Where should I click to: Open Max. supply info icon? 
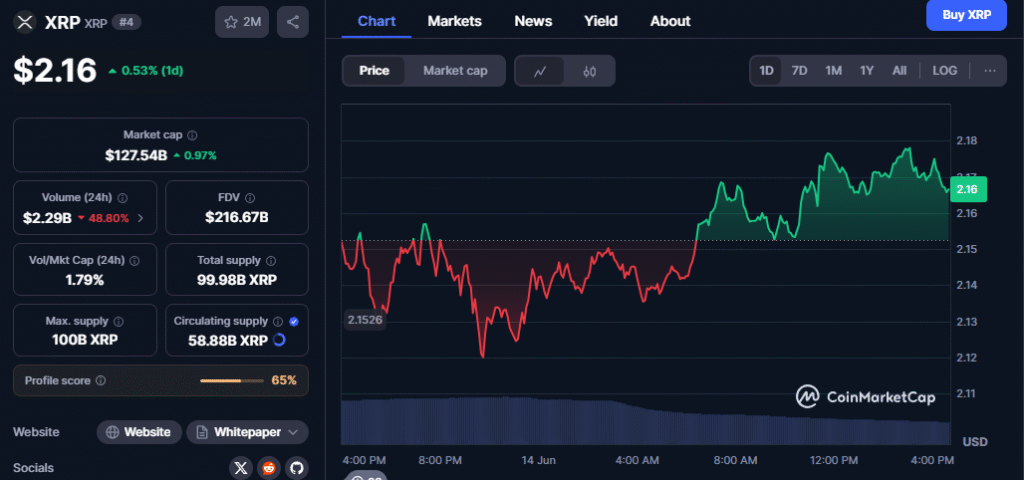119,322
